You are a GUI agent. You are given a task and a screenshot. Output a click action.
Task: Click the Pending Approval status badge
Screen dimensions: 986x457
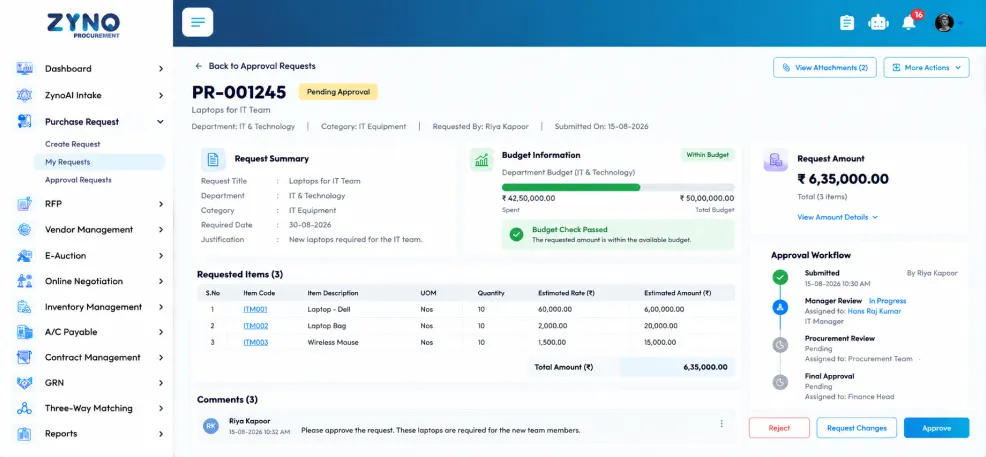tap(338, 92)
